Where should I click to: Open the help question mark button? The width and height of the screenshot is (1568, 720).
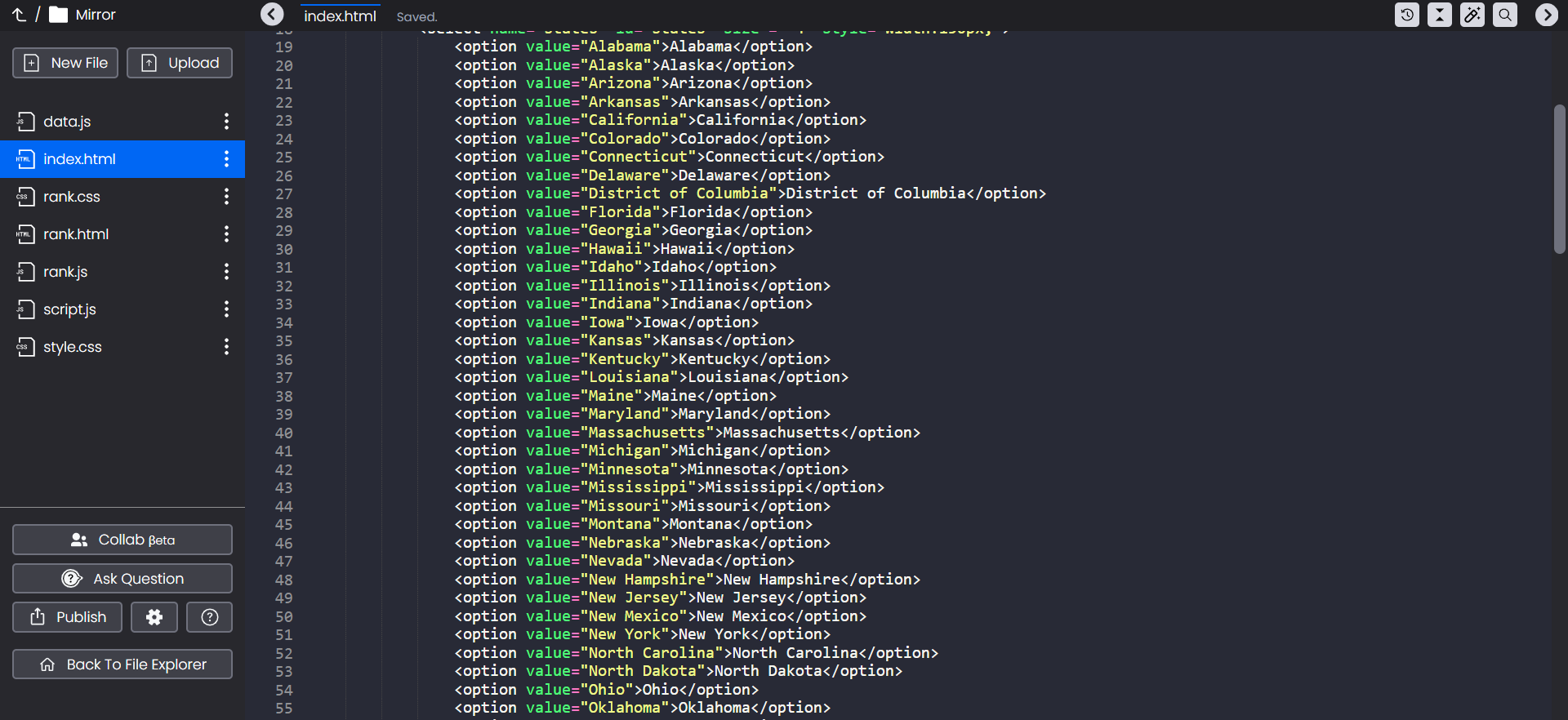[210, 617]
